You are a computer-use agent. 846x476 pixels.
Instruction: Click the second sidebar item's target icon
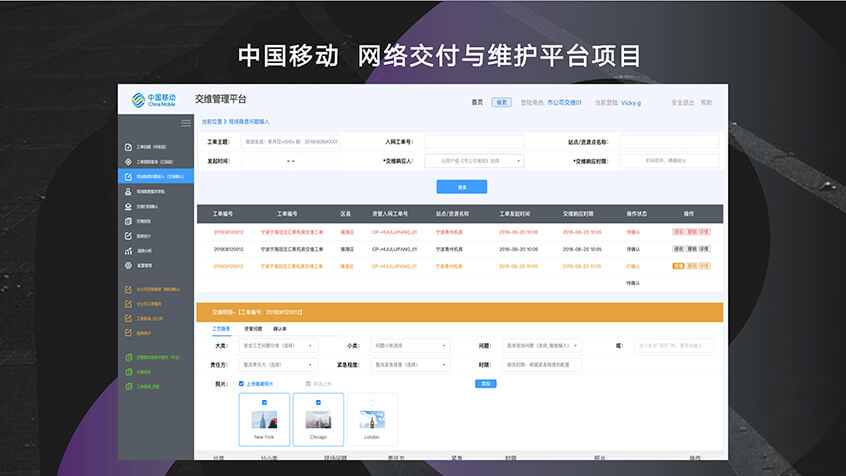tap(128, 161)
